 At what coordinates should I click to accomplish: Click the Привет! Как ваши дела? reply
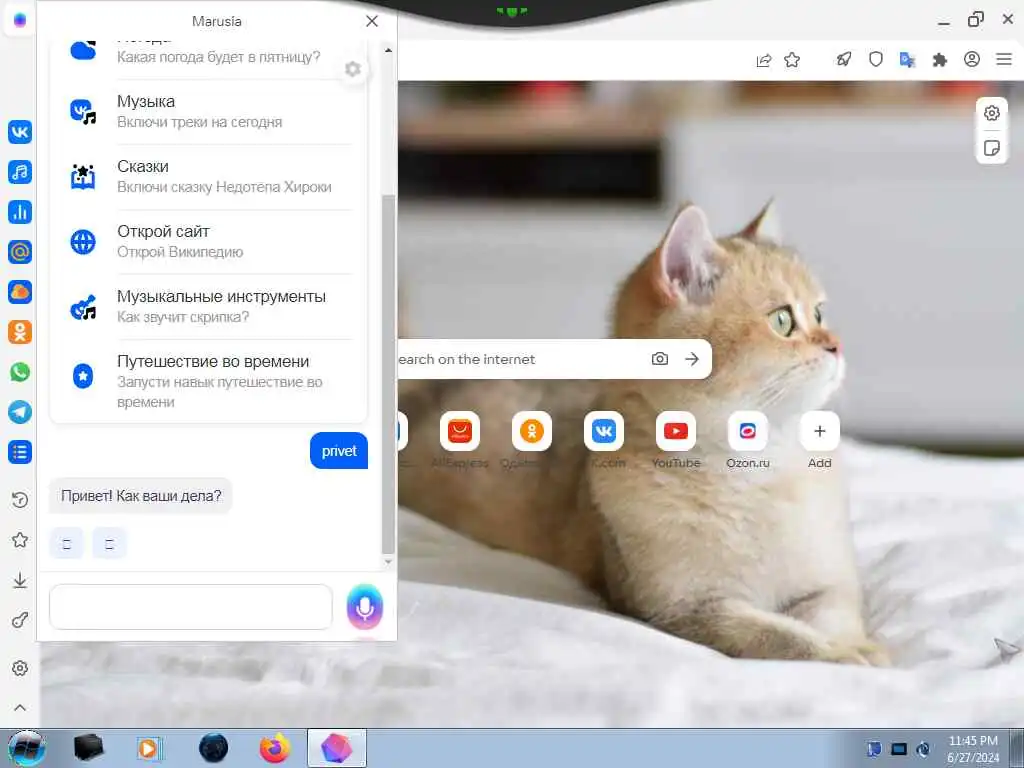140,496
